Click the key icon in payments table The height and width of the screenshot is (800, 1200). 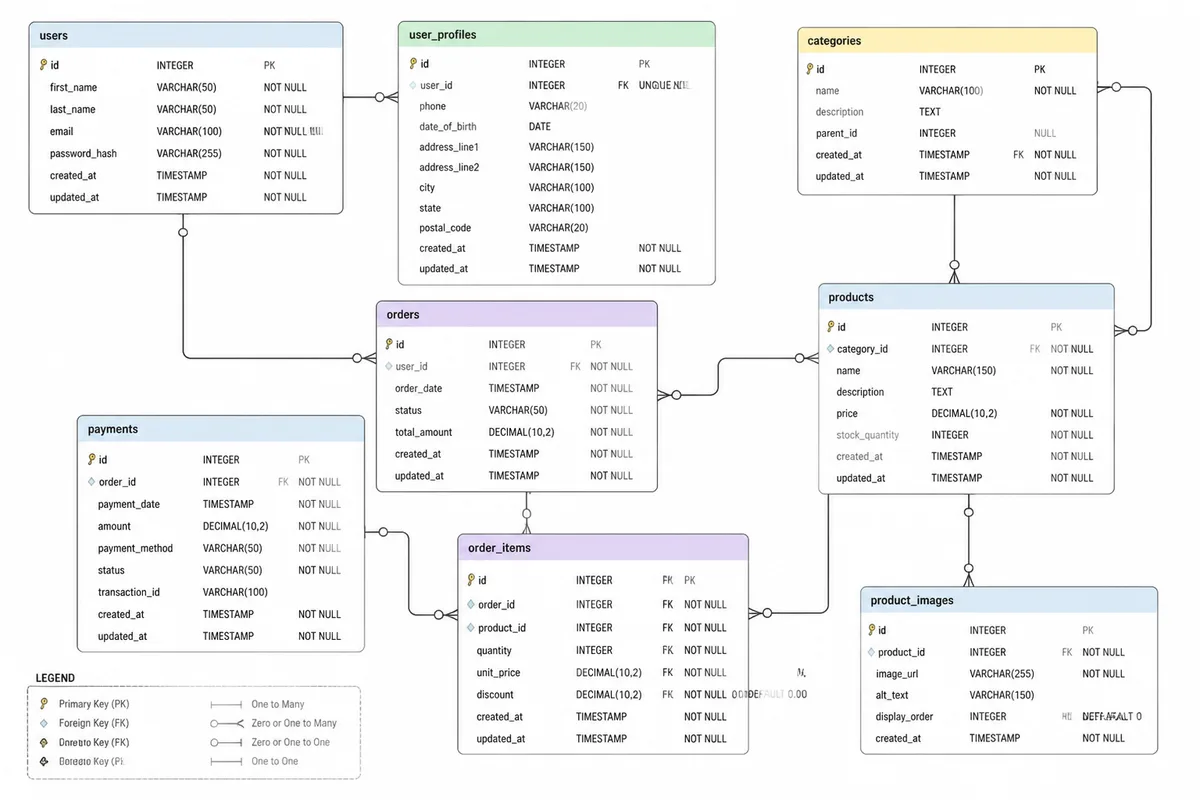(x=91, y=460)
